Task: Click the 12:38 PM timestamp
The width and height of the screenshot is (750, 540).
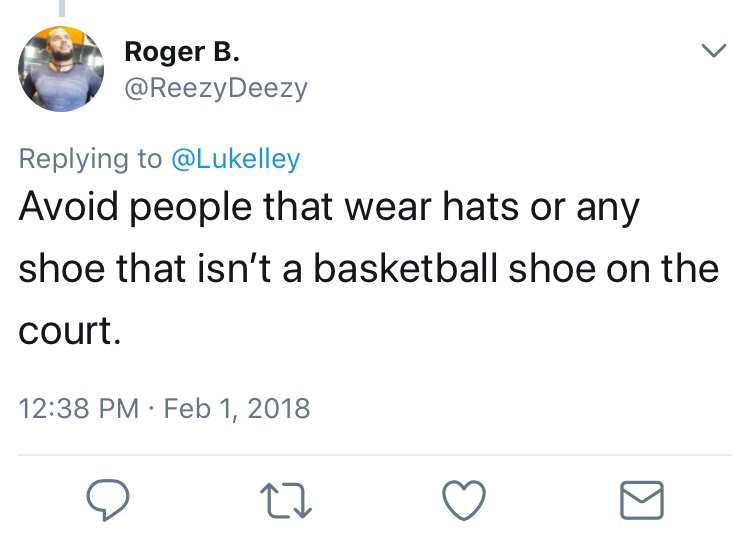Action: 78,408
